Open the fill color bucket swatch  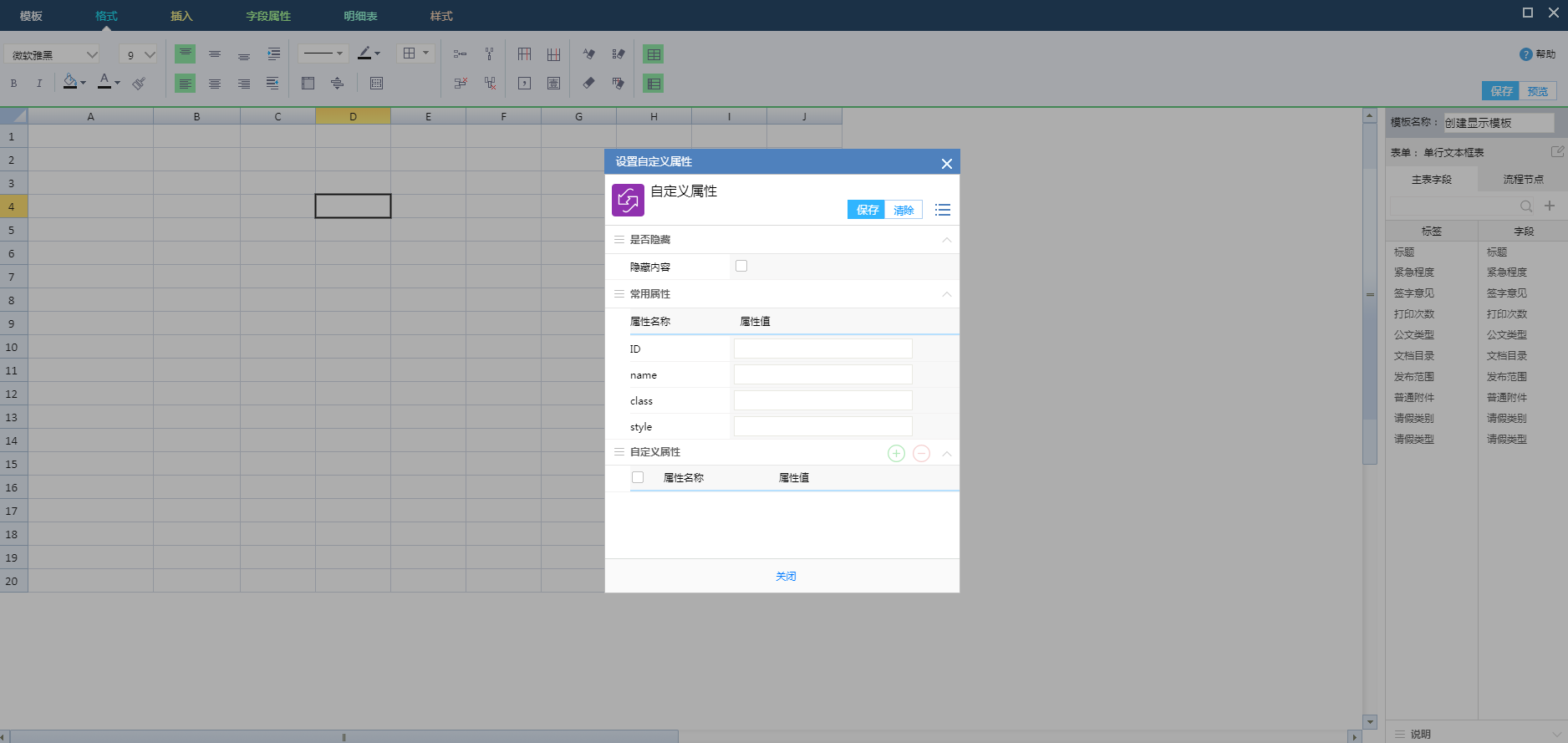(71, 82)
